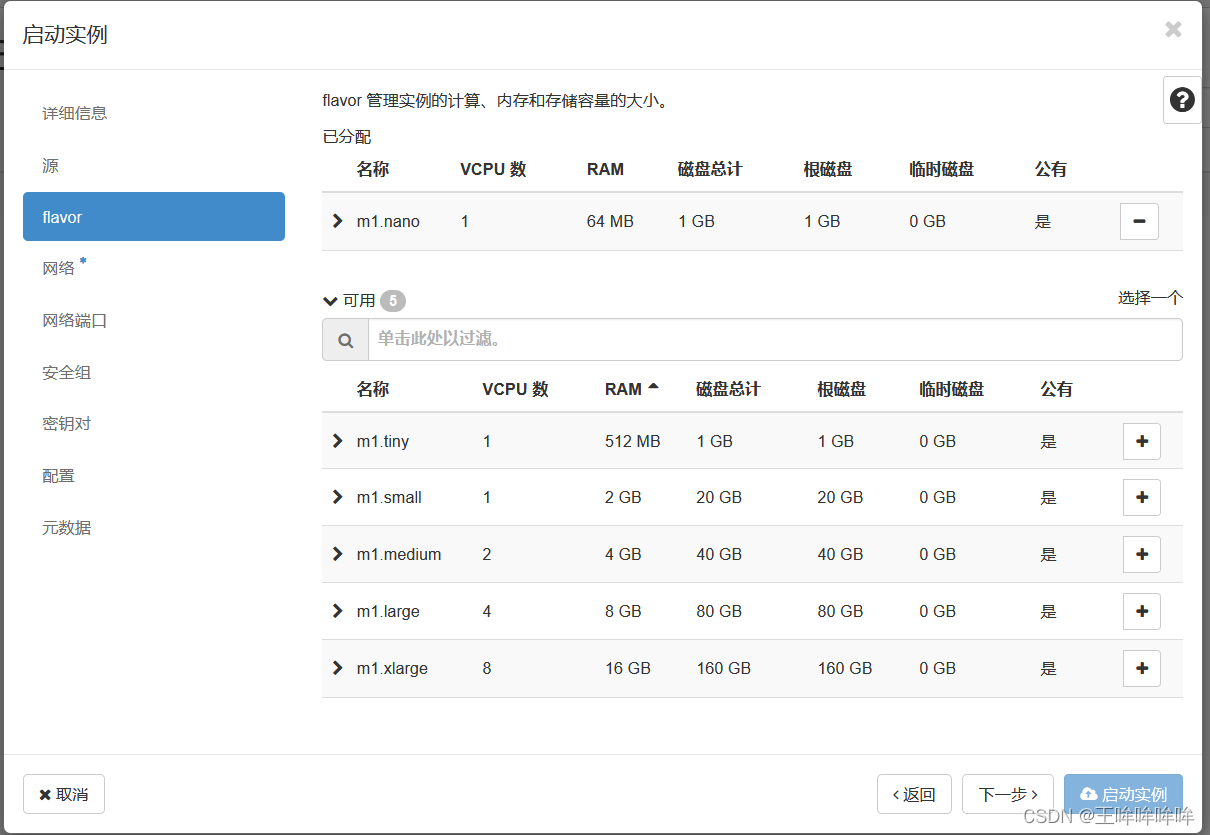Screen dimensions: 1210x835
Task: Open the help panel via question mark icon
Action: [1182, 99]
